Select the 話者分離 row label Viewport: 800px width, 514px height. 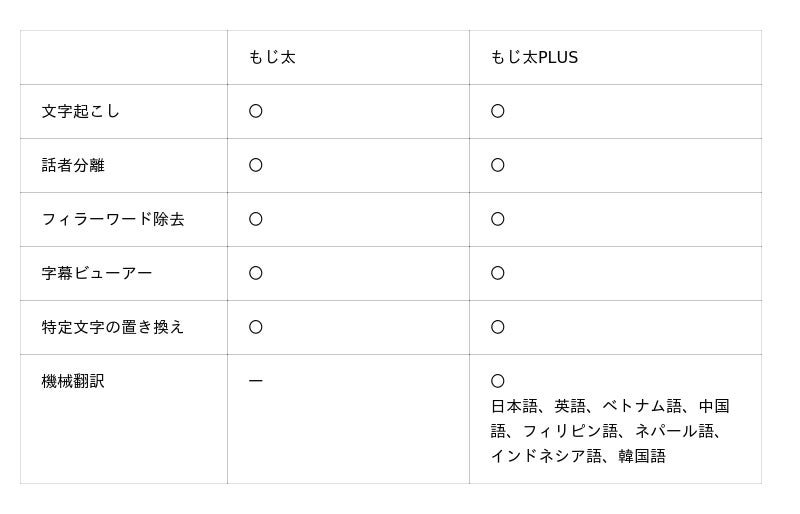73,166
